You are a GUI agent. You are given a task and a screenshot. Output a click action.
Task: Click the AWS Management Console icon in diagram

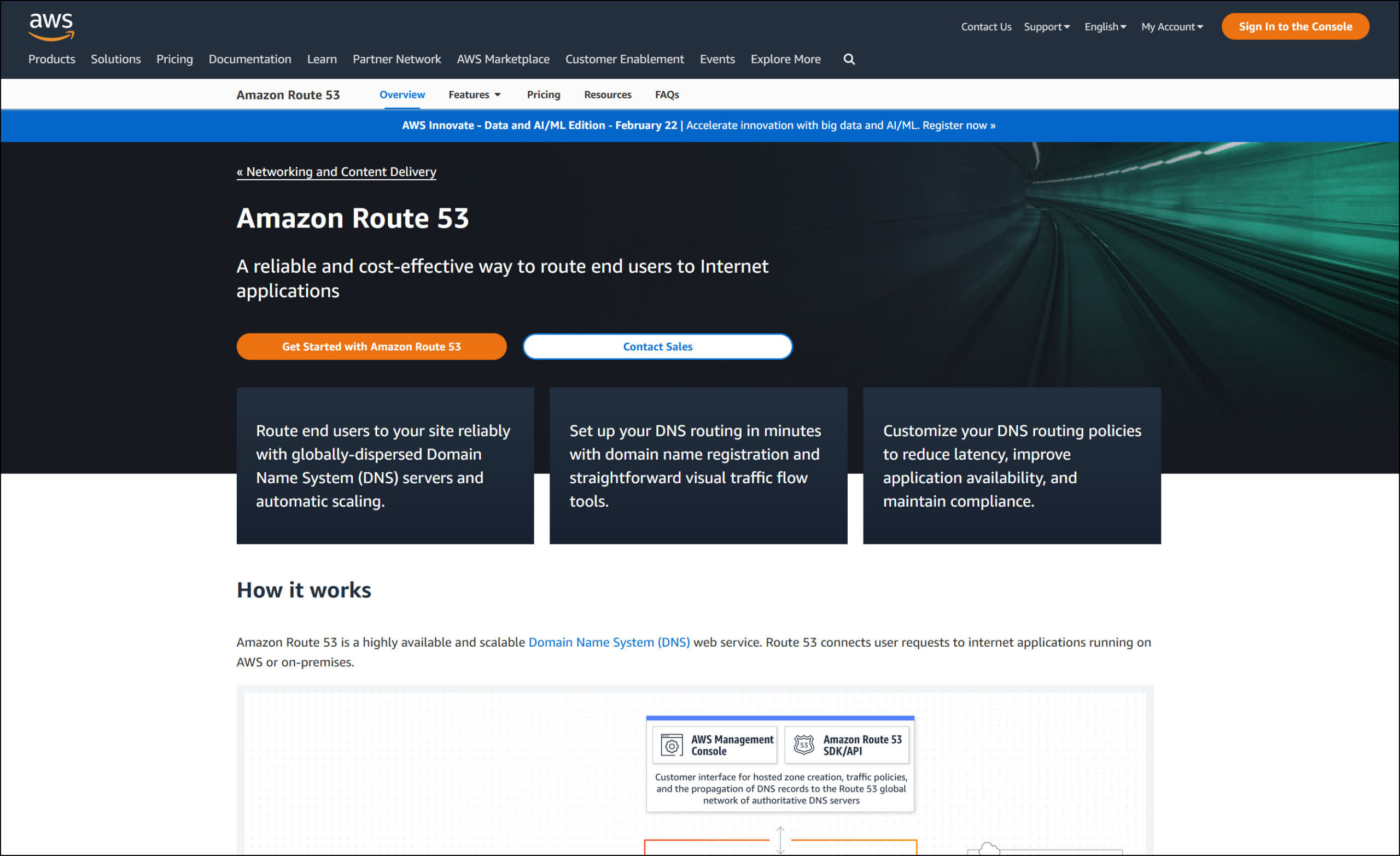672,744
